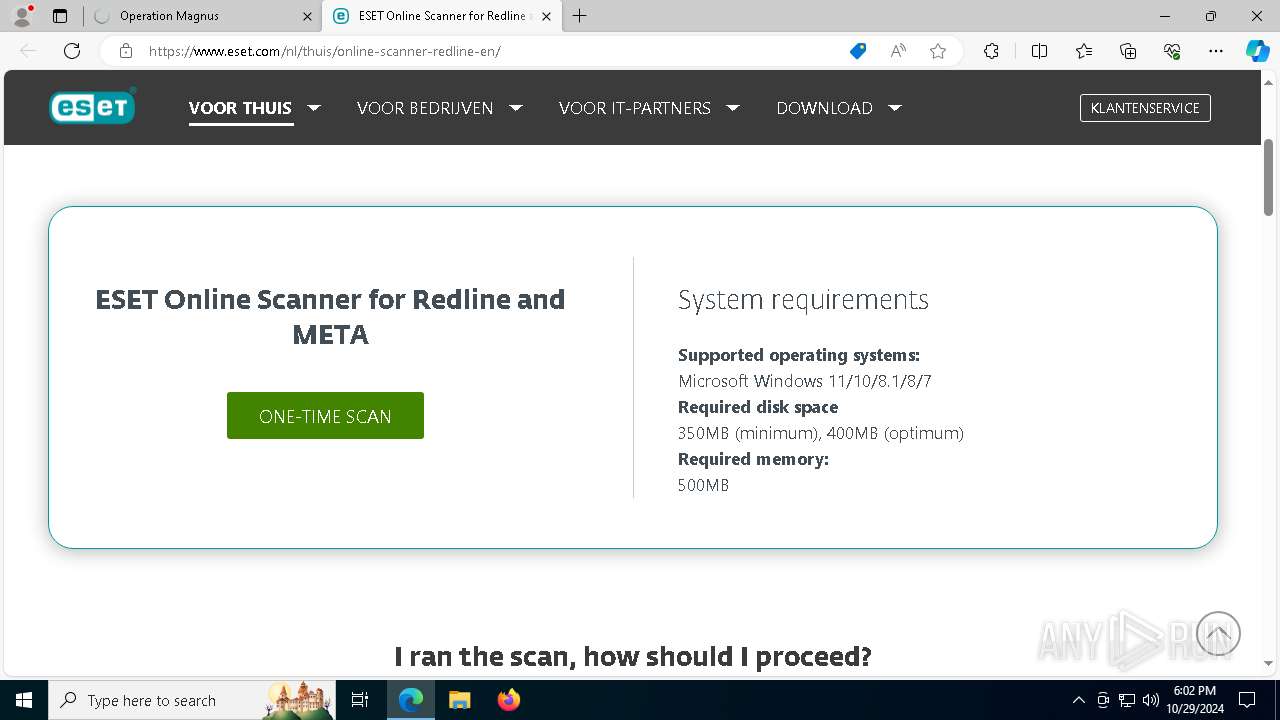The width and height of the screenshot is (1280, 720).
Task: Click the heading I ran the scan, how should I proceed?
Action: click(x=633, y=656)
